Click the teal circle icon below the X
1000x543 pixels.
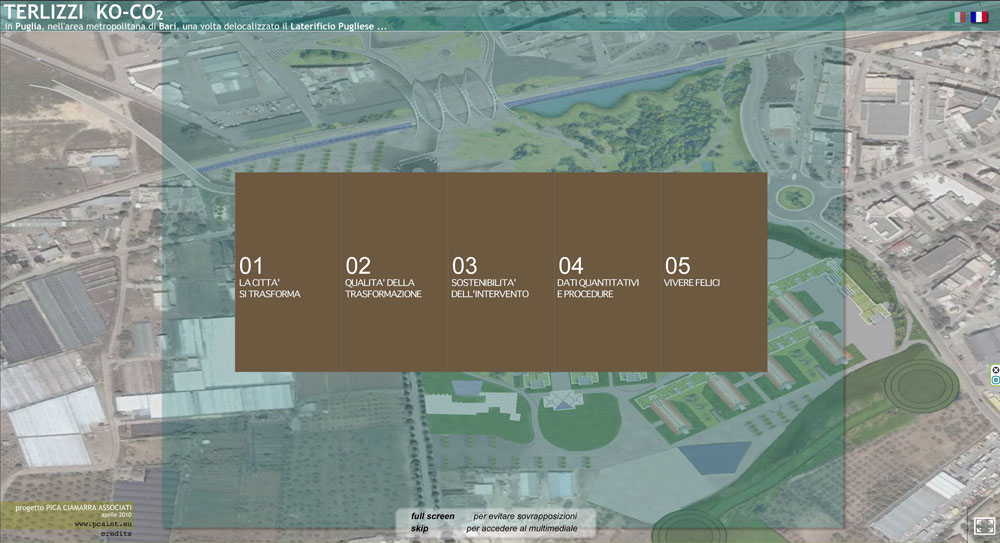996,380
